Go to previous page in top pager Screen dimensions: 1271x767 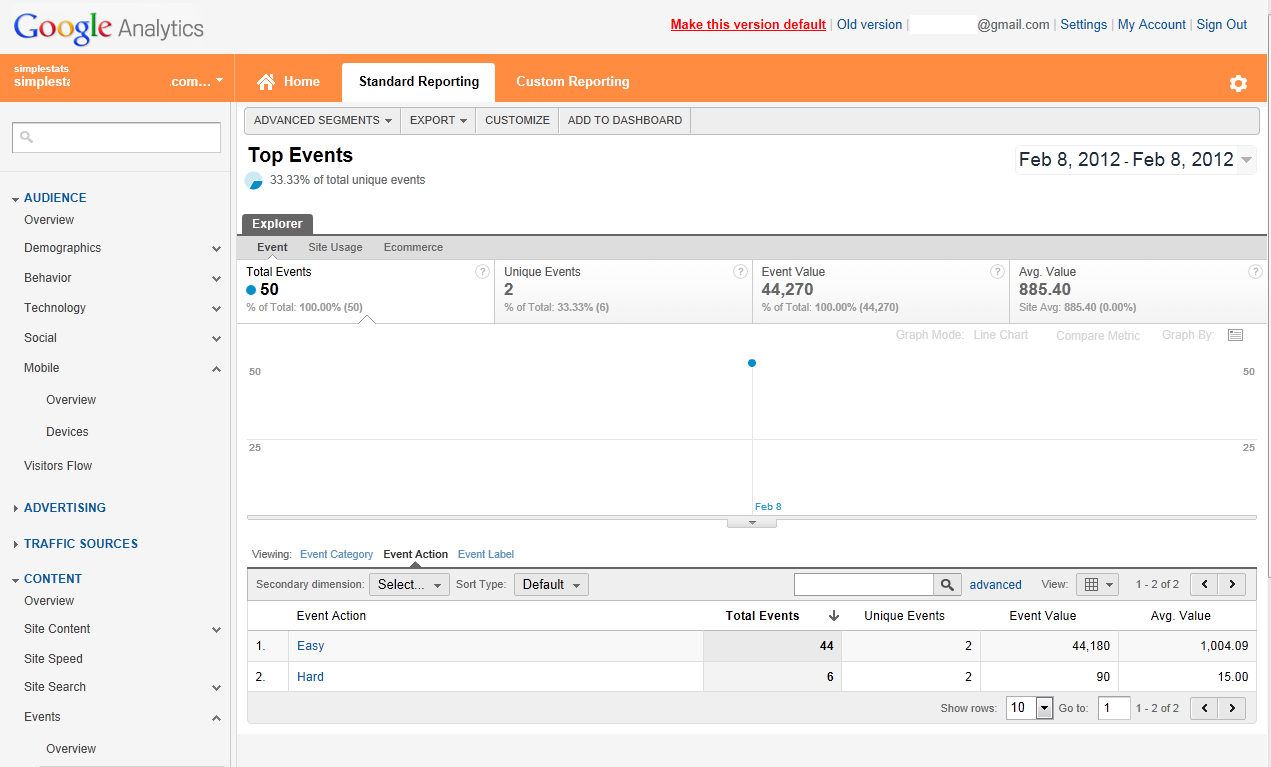(1205, 584)
